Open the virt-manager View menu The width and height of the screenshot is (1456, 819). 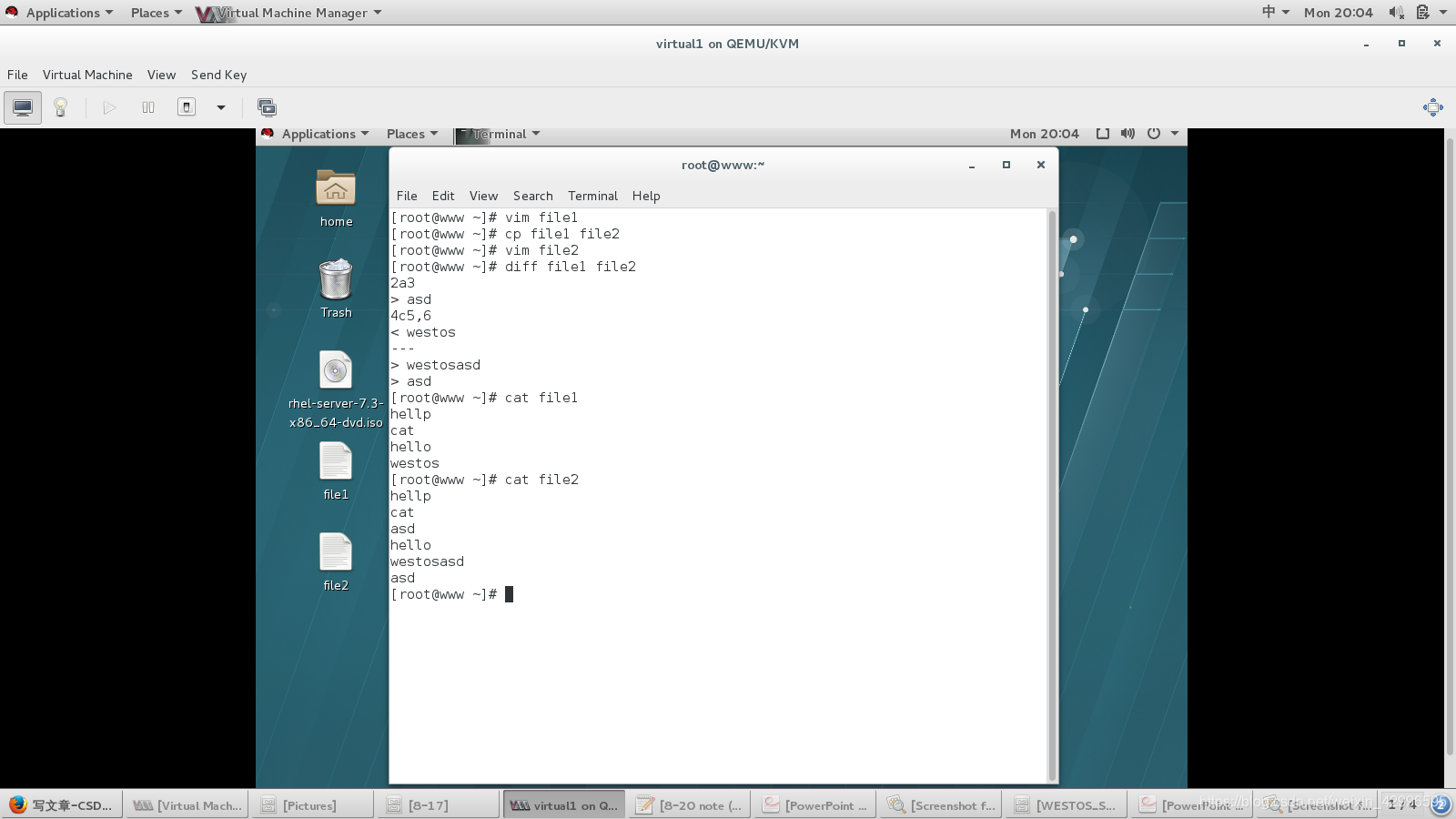click(x=161, y=75)
